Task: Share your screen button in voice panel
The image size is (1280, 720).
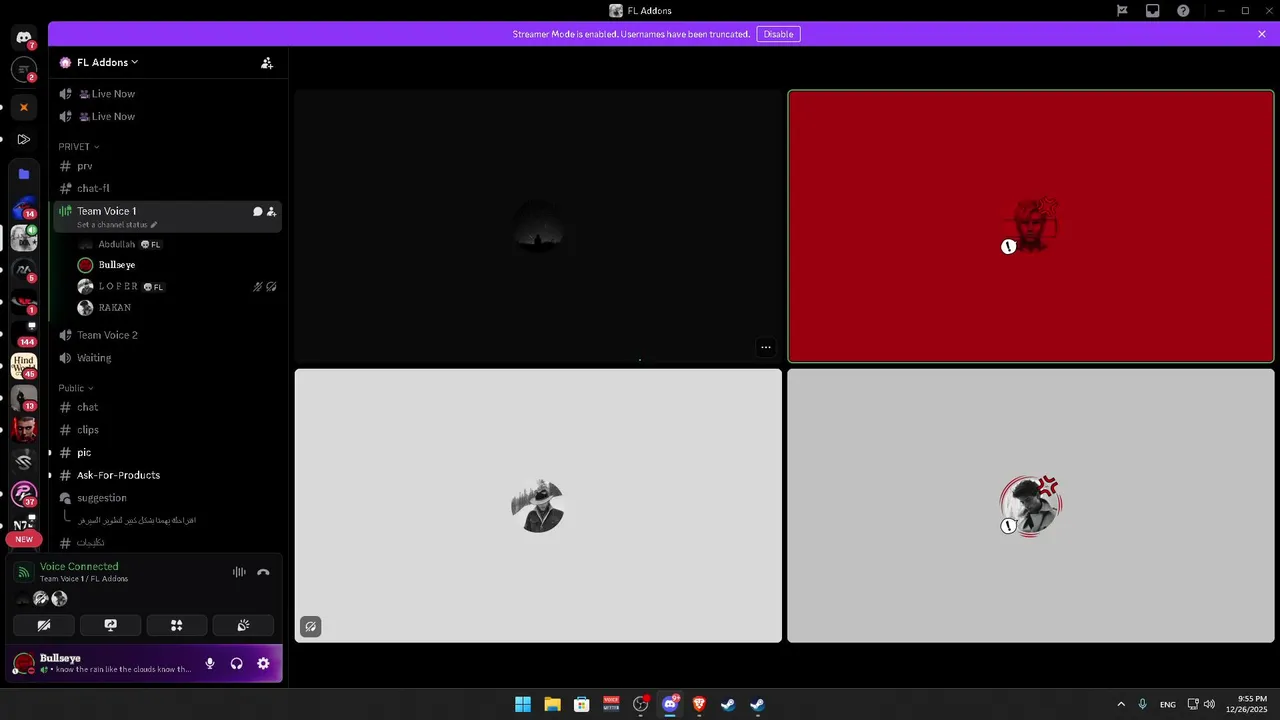Action: [x=110, y=625]
